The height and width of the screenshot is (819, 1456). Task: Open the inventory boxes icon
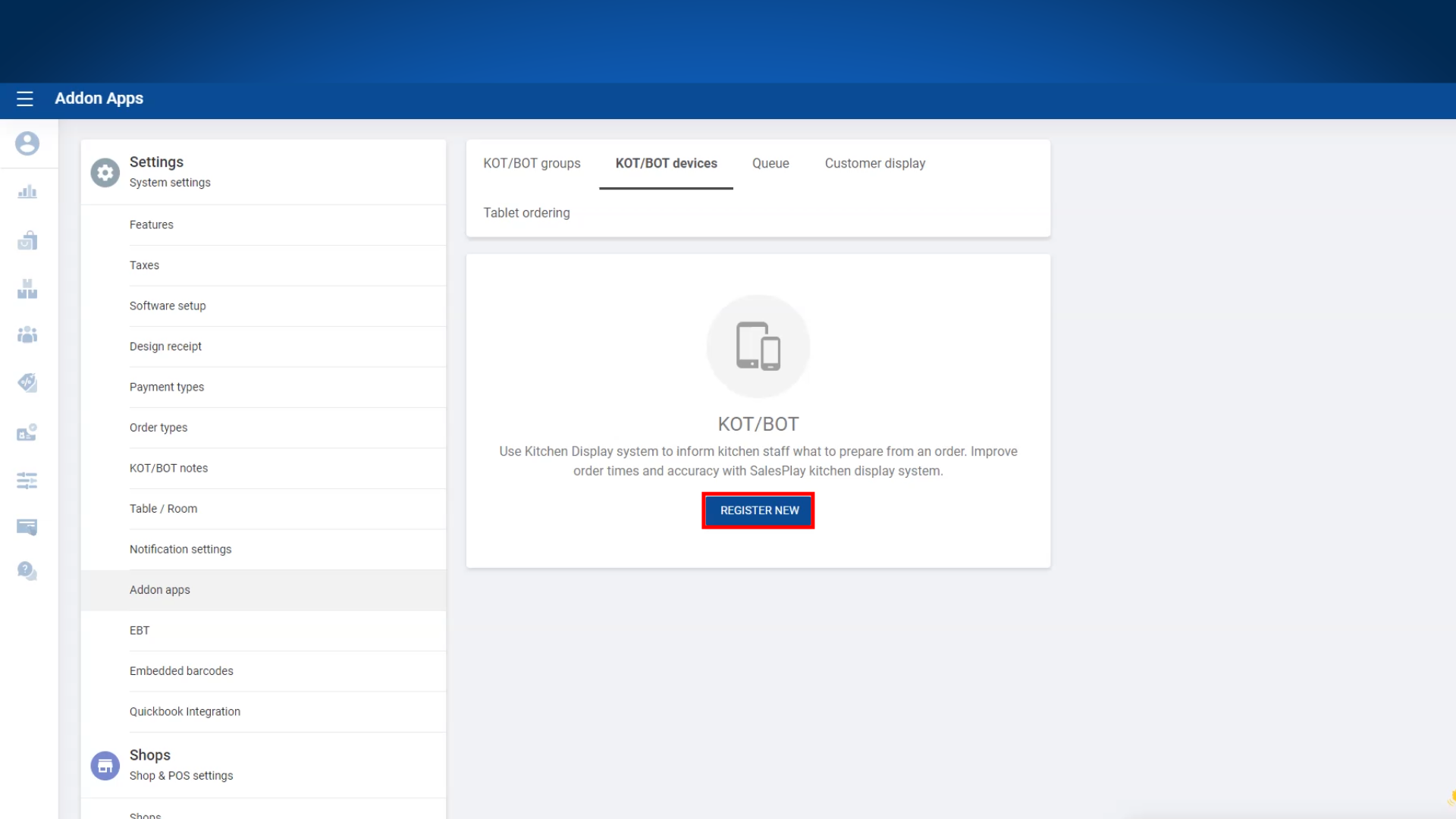coord(27,289)
